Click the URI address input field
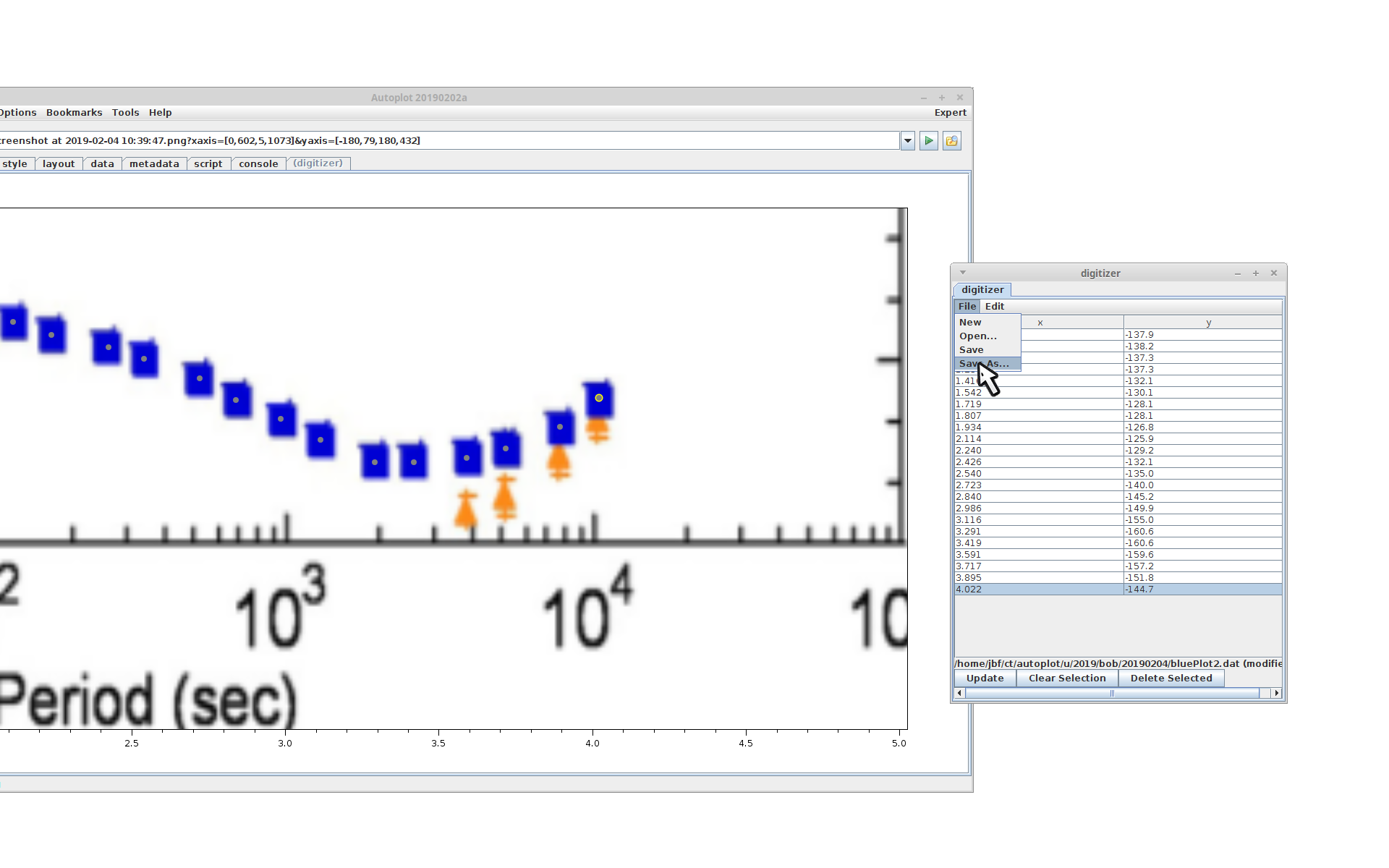Viewport: 1389px width, 868px height. [449, 141]
